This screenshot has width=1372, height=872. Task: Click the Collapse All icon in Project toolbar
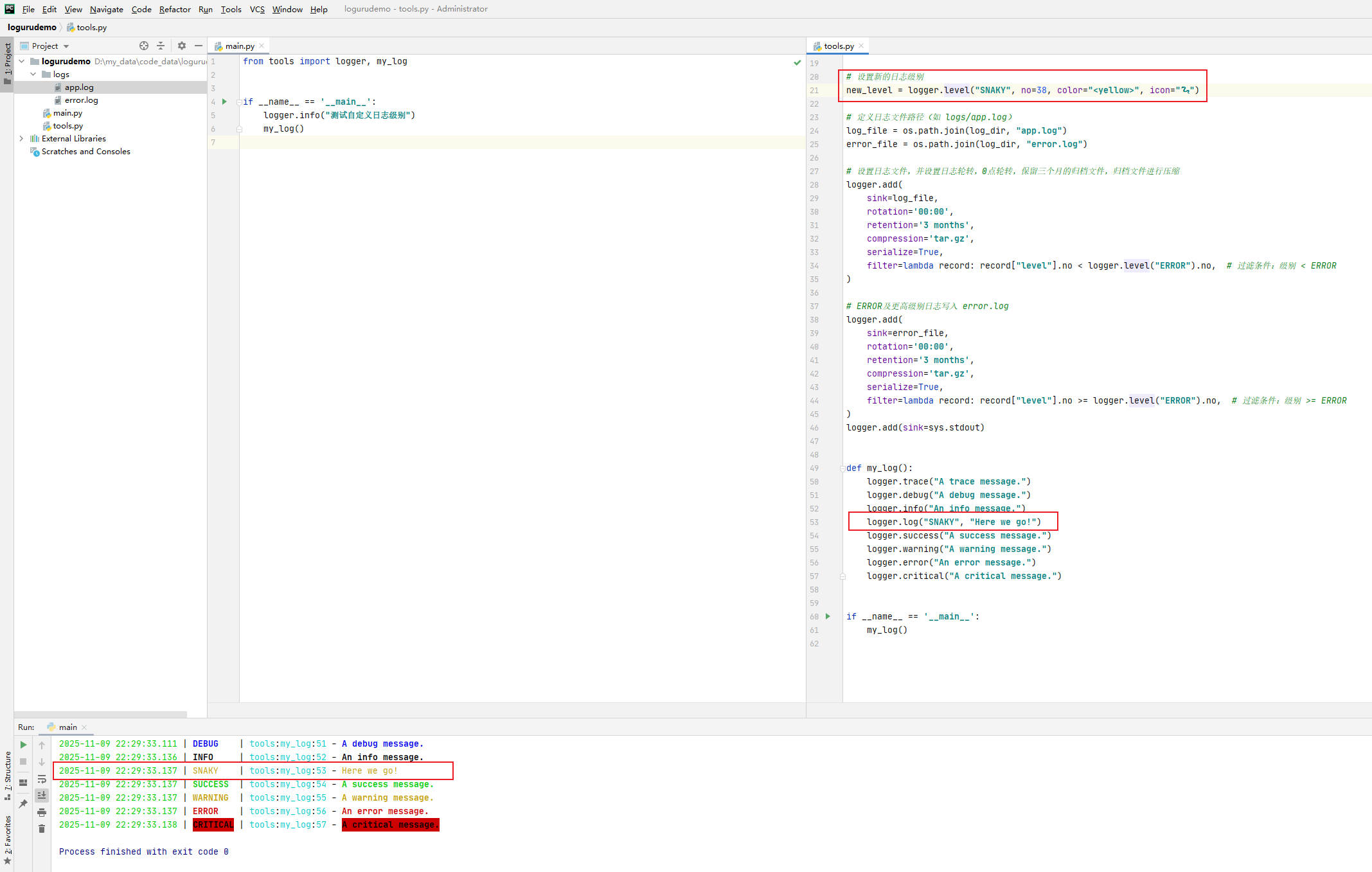[161, 46]
